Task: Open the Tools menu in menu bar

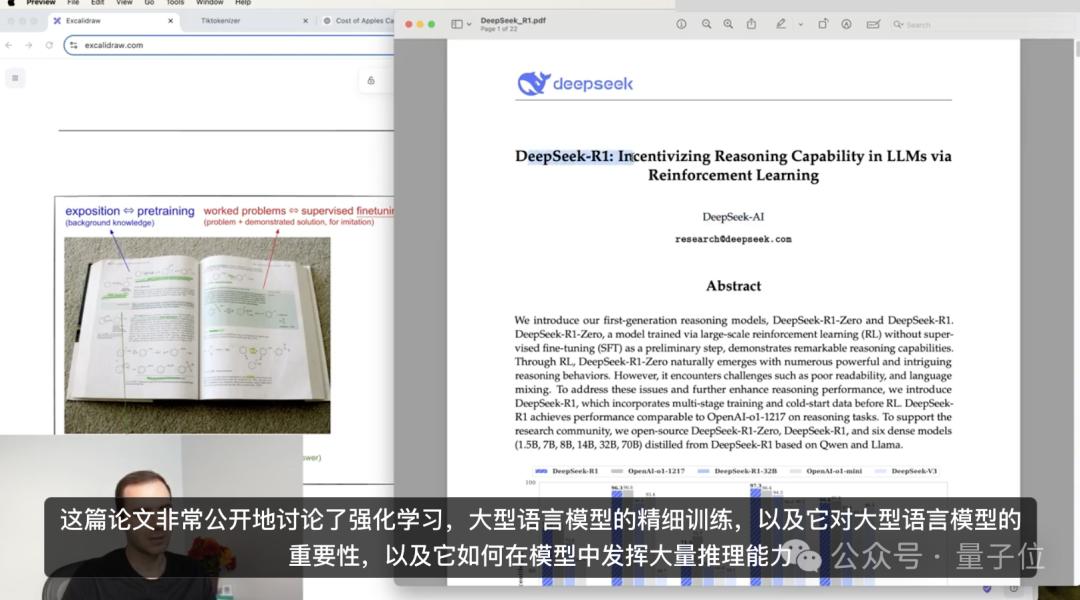Action: point(175,3)
